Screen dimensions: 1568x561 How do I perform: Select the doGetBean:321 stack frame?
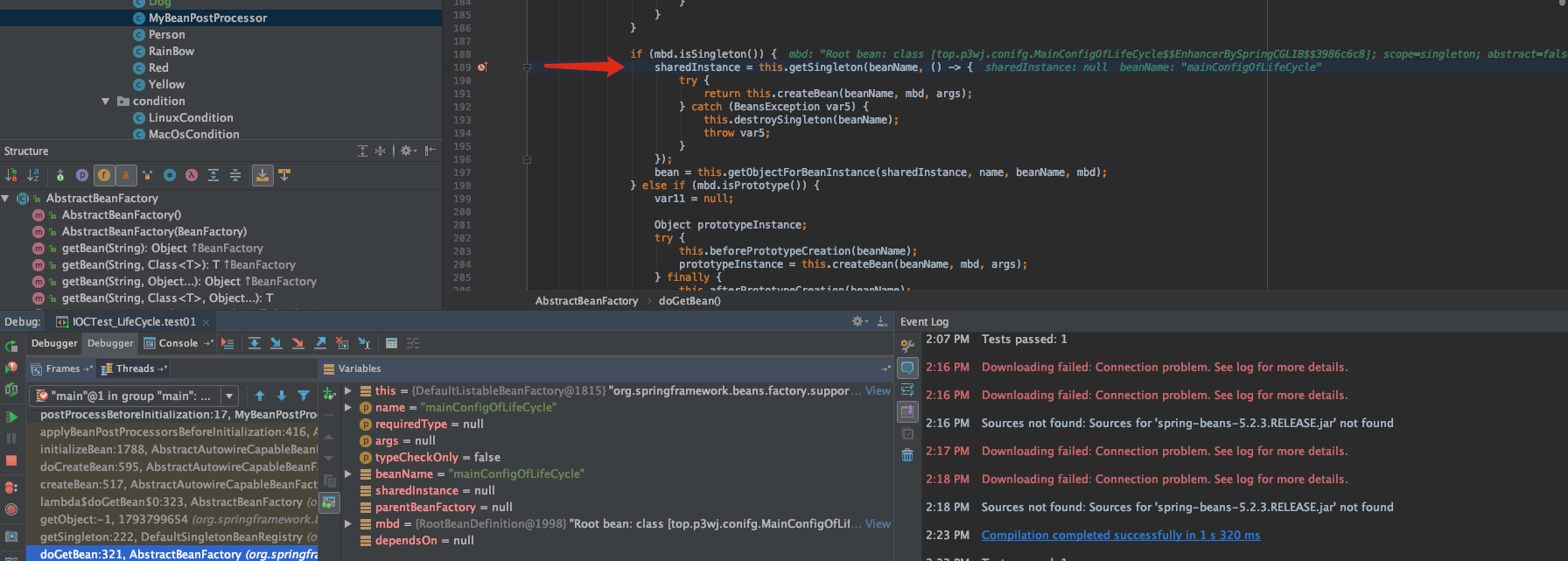[171, 554]
